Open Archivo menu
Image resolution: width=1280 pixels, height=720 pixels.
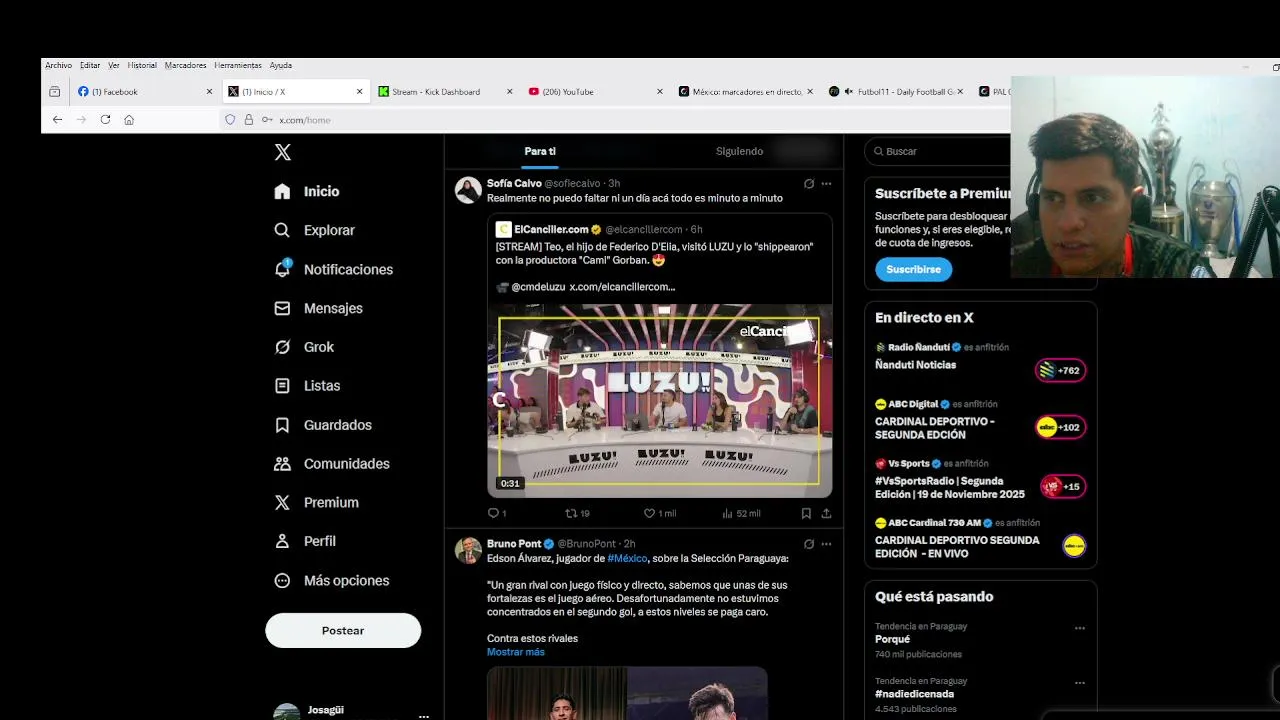[58, 65]
